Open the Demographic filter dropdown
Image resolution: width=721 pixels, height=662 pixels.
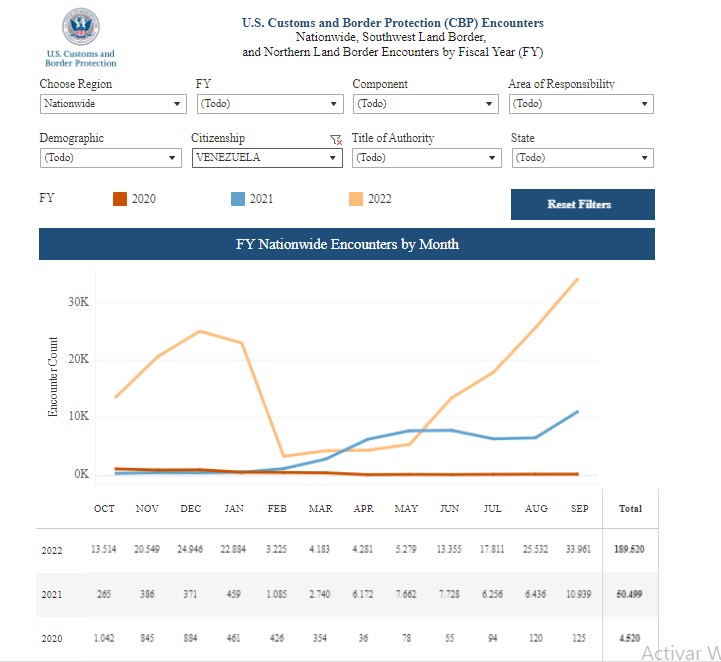tap(111, 158)
